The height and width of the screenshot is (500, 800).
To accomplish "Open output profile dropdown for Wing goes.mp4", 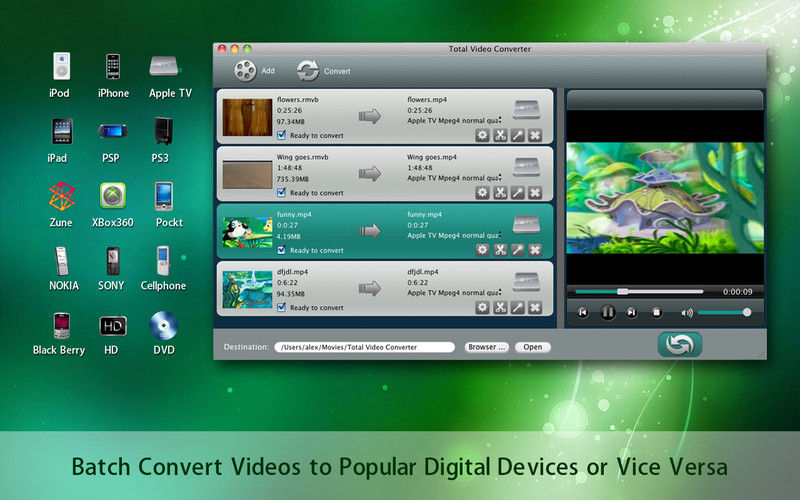I will click(x=454, y=178).
